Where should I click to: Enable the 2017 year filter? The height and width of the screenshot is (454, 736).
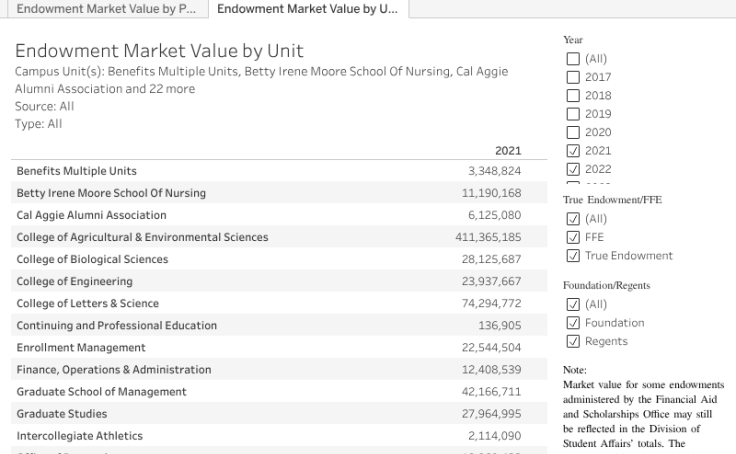coord(572,77)
